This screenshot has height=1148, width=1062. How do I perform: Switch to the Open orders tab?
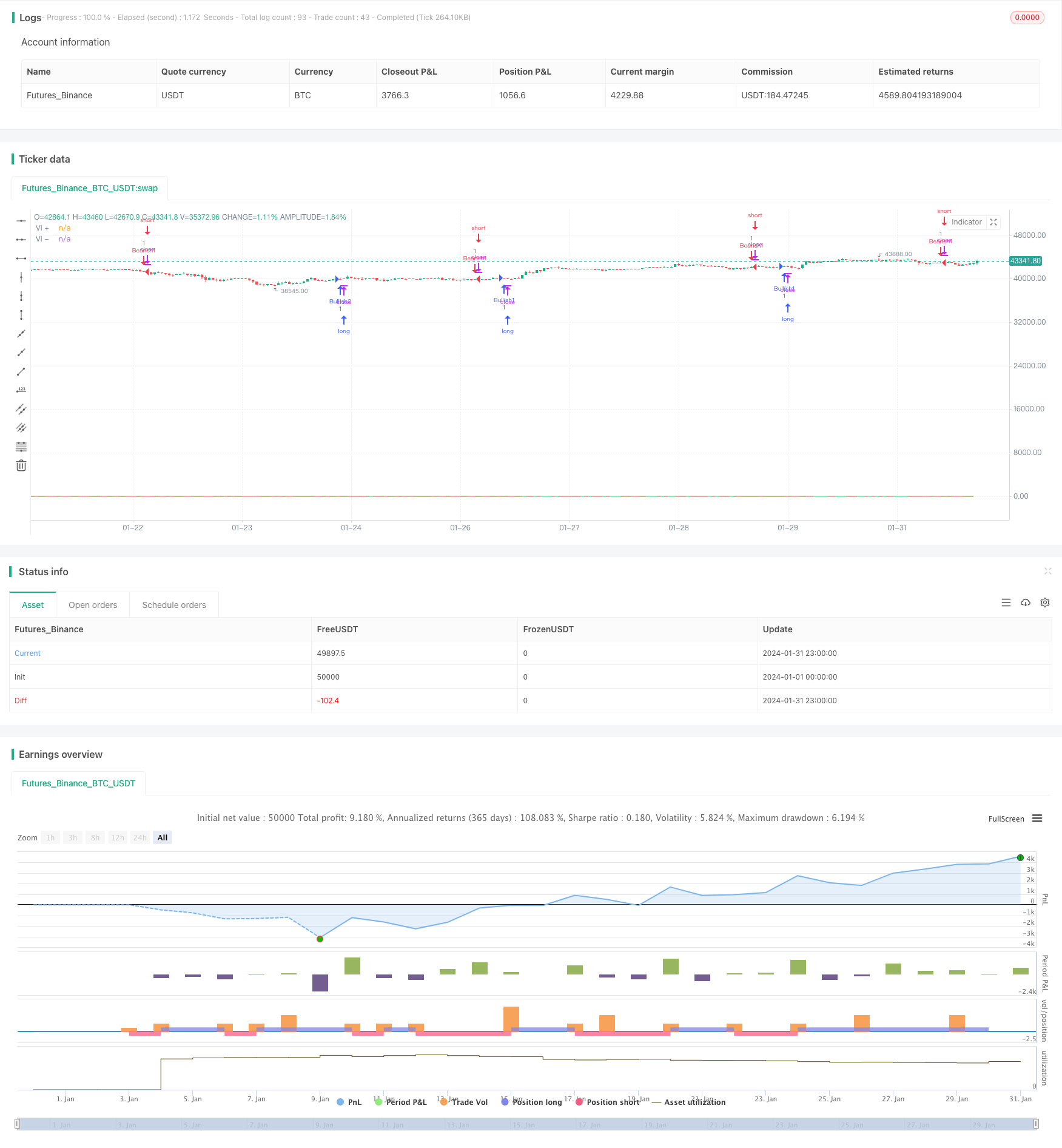(x=93, y=605)
